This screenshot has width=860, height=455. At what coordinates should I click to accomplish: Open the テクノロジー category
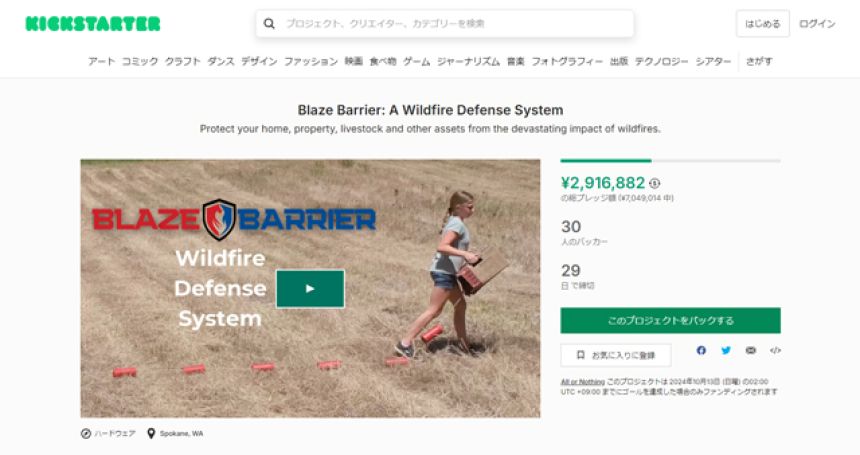point(661,61)
